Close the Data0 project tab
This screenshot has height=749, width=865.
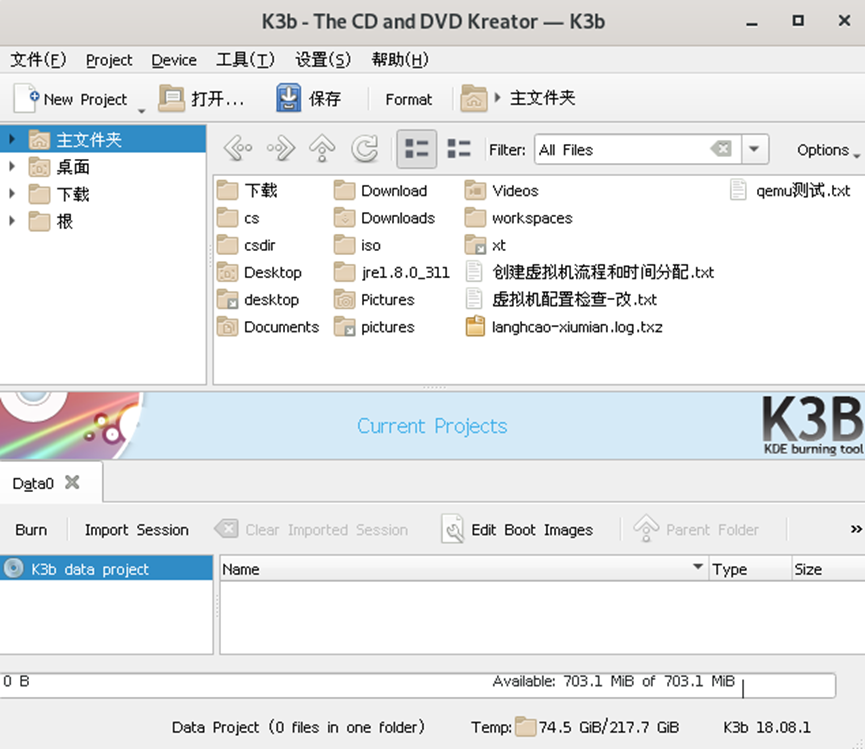[72, 482]
